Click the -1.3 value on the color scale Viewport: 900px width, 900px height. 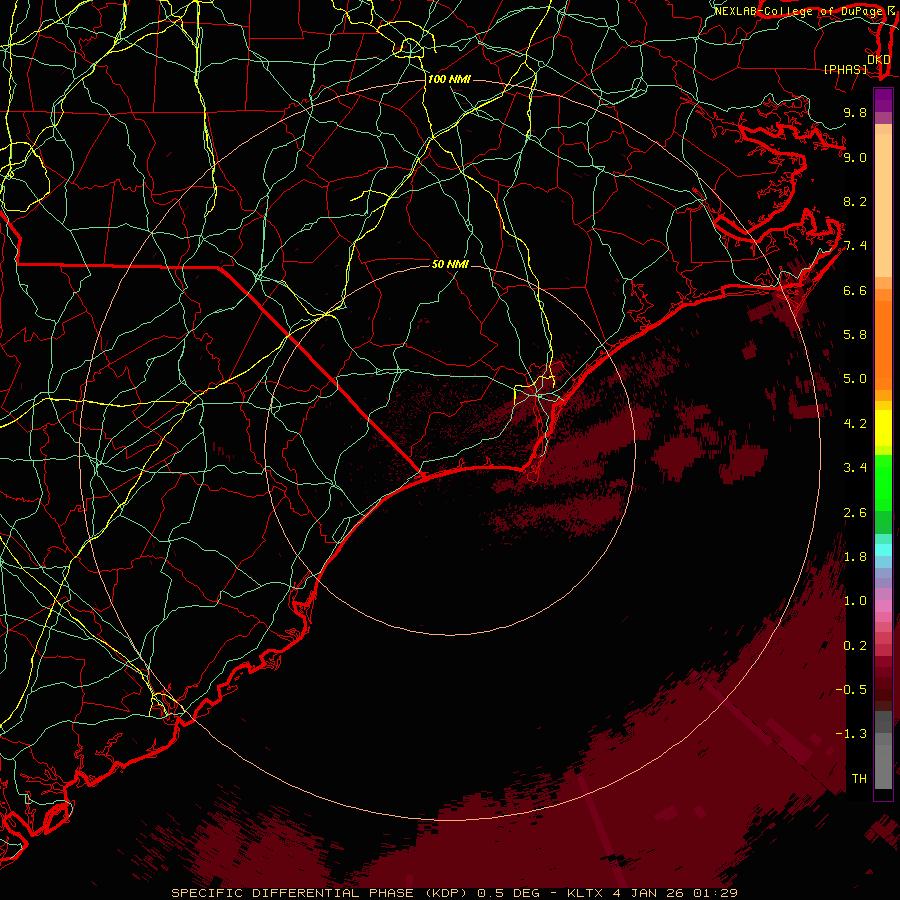851,734
